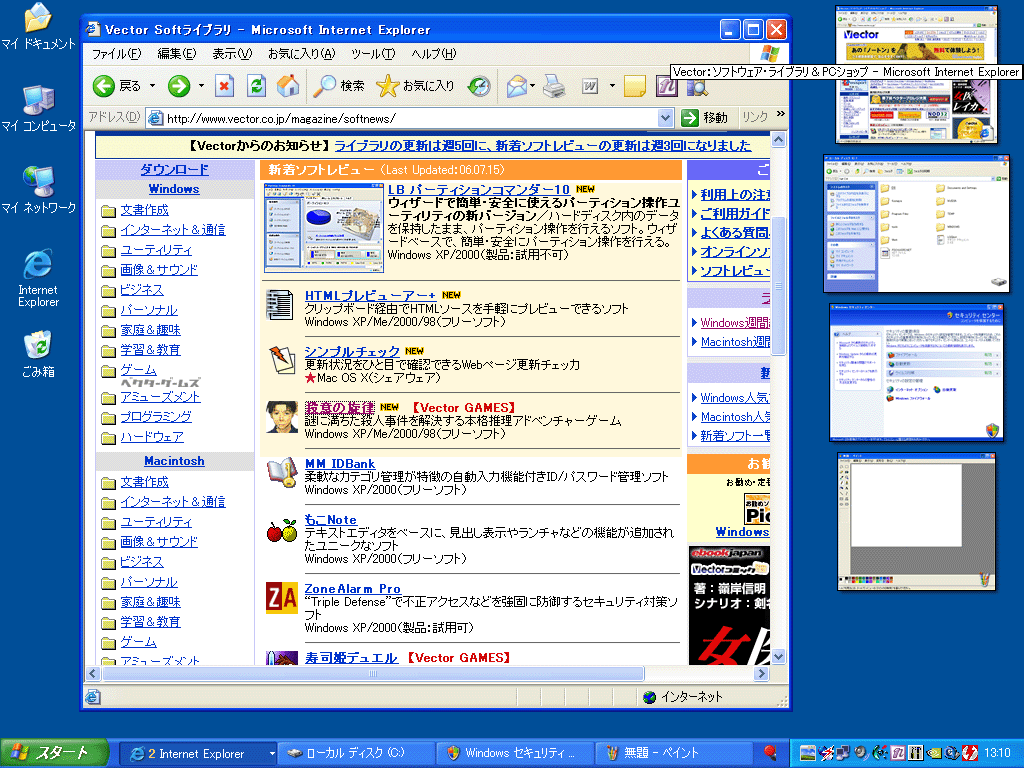This screenshot has height=768, width=1024.
Task: Open the もこNote link
Action: point(330,520)
